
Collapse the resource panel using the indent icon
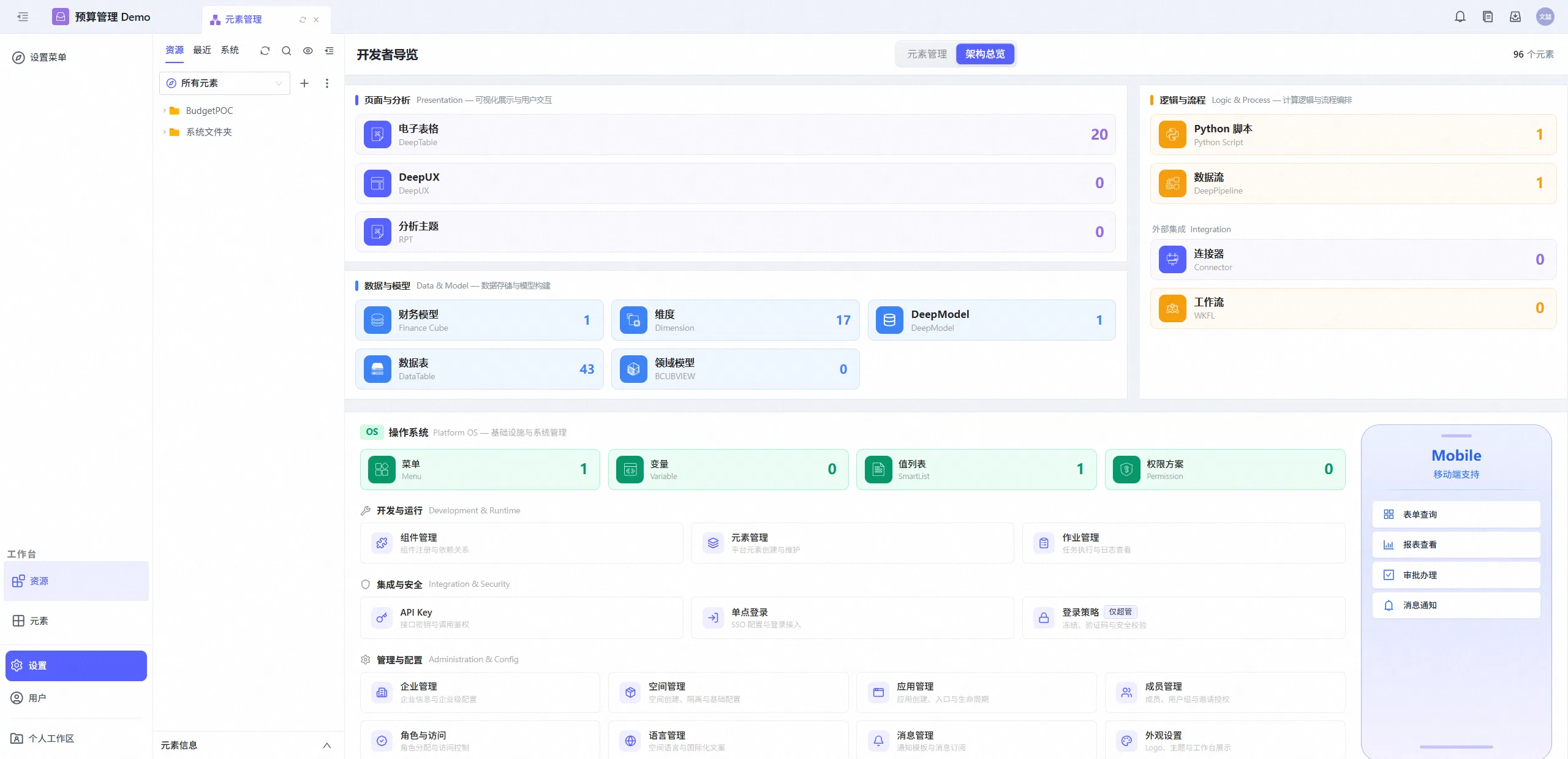point(330,51)
